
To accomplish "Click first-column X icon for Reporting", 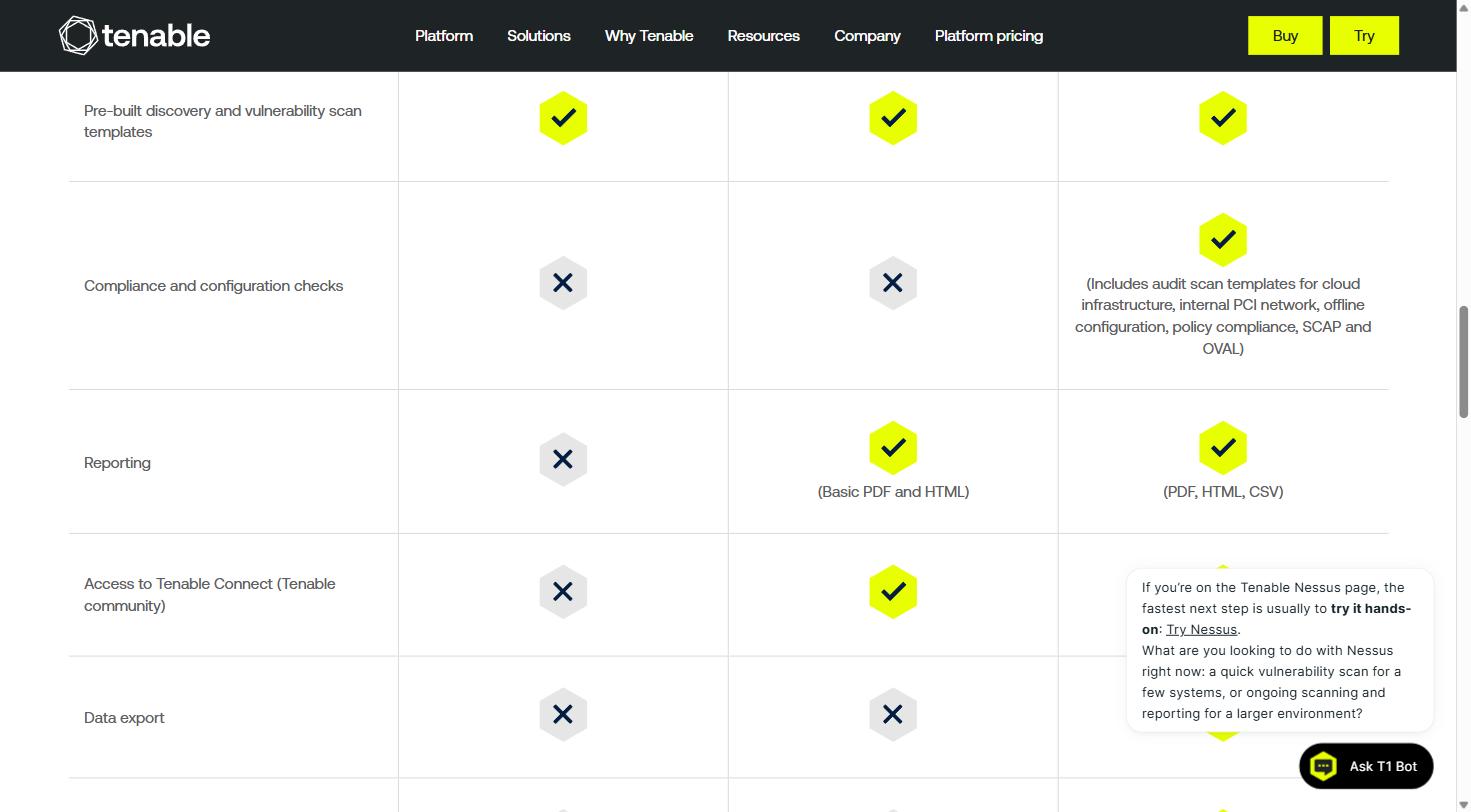I will tap(563, 459).
